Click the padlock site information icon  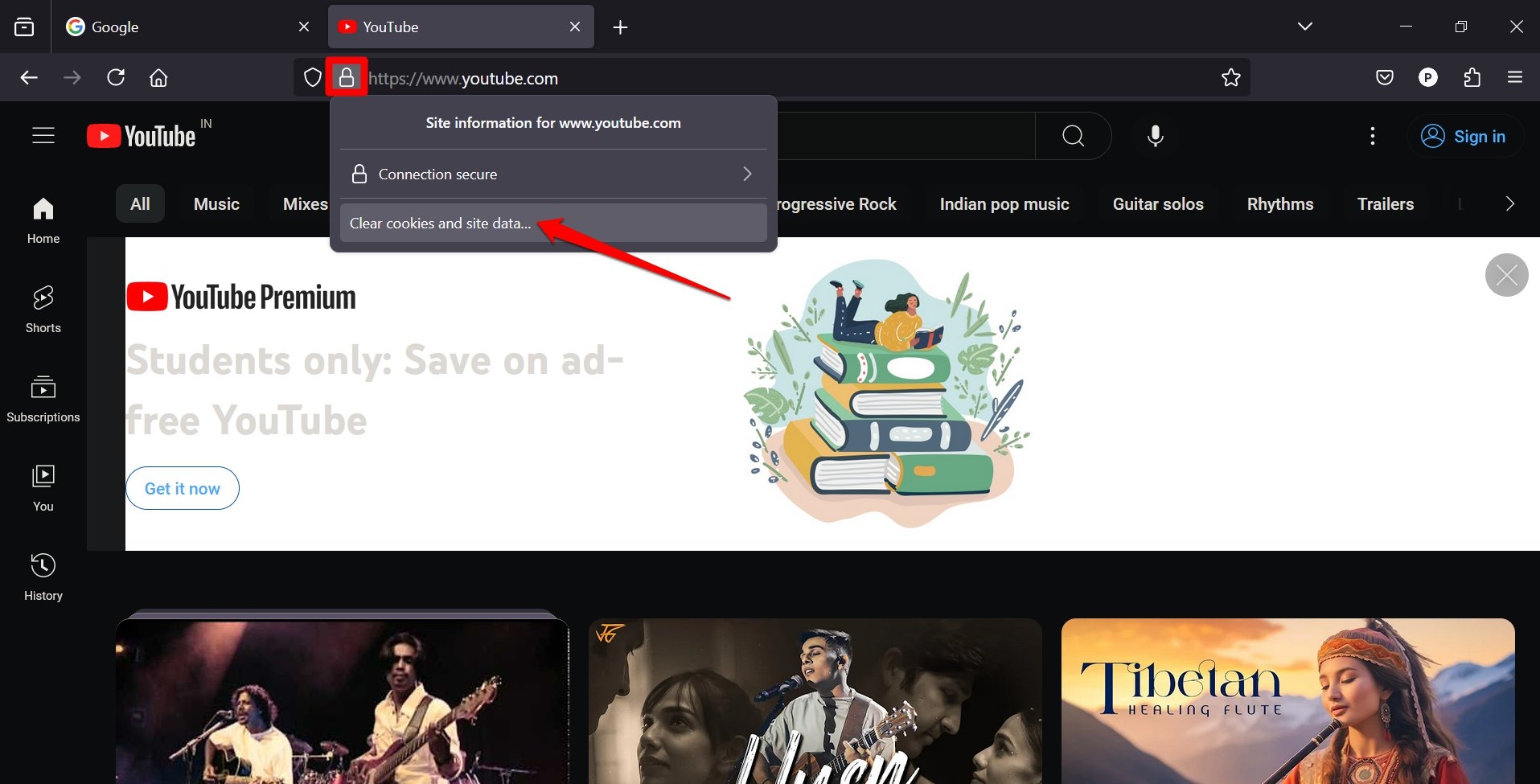point(347,77)
